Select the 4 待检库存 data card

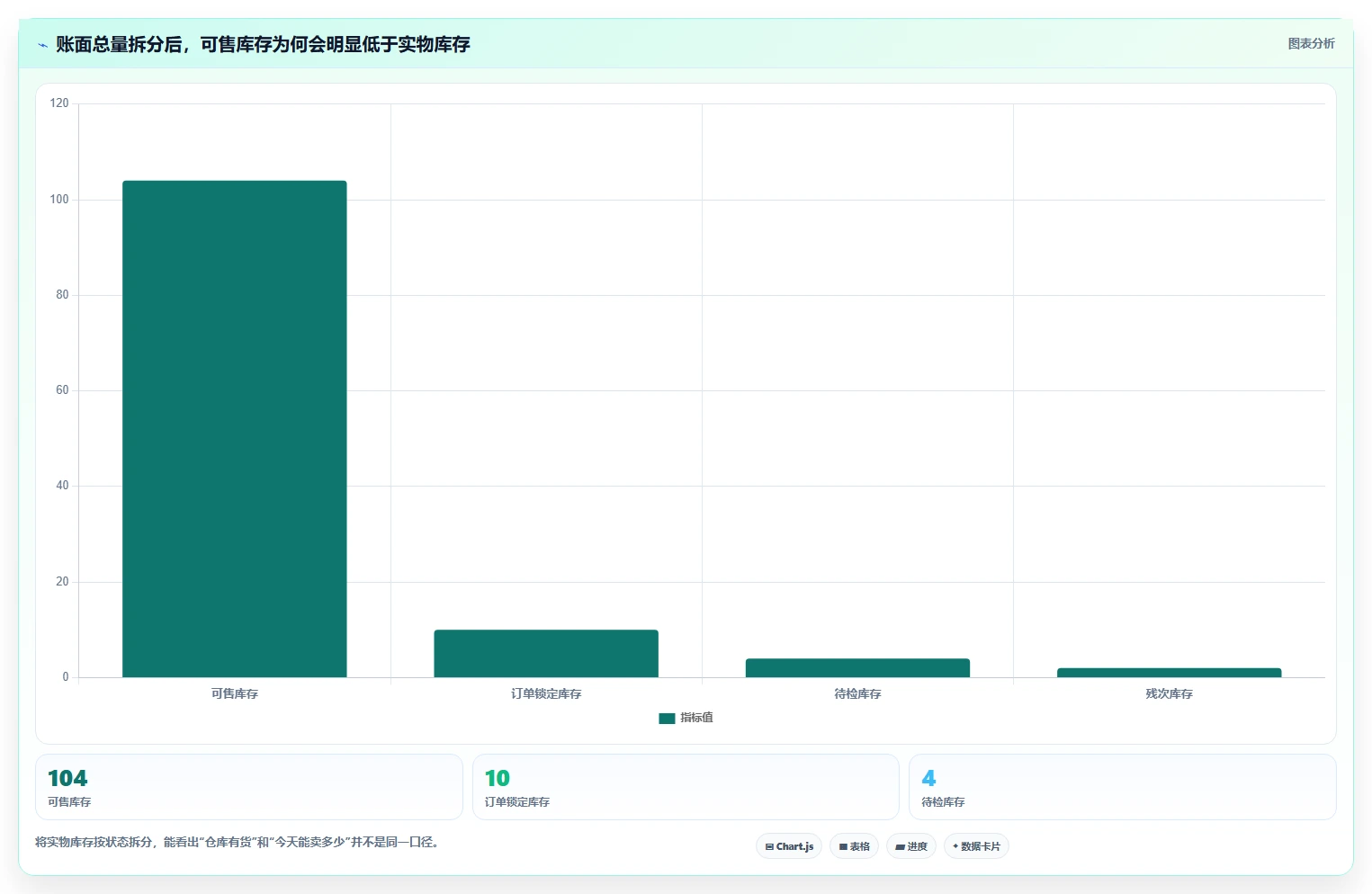(1122, 787)
